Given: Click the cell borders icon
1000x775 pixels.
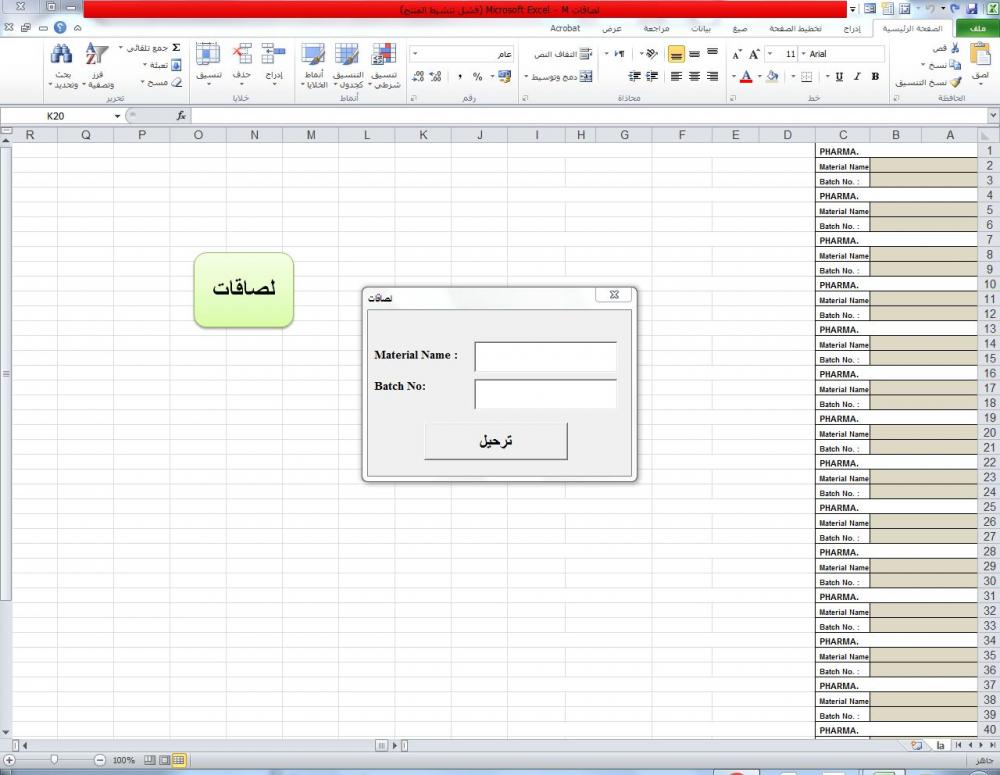Looking at the screenshot, I should point(806,77).
